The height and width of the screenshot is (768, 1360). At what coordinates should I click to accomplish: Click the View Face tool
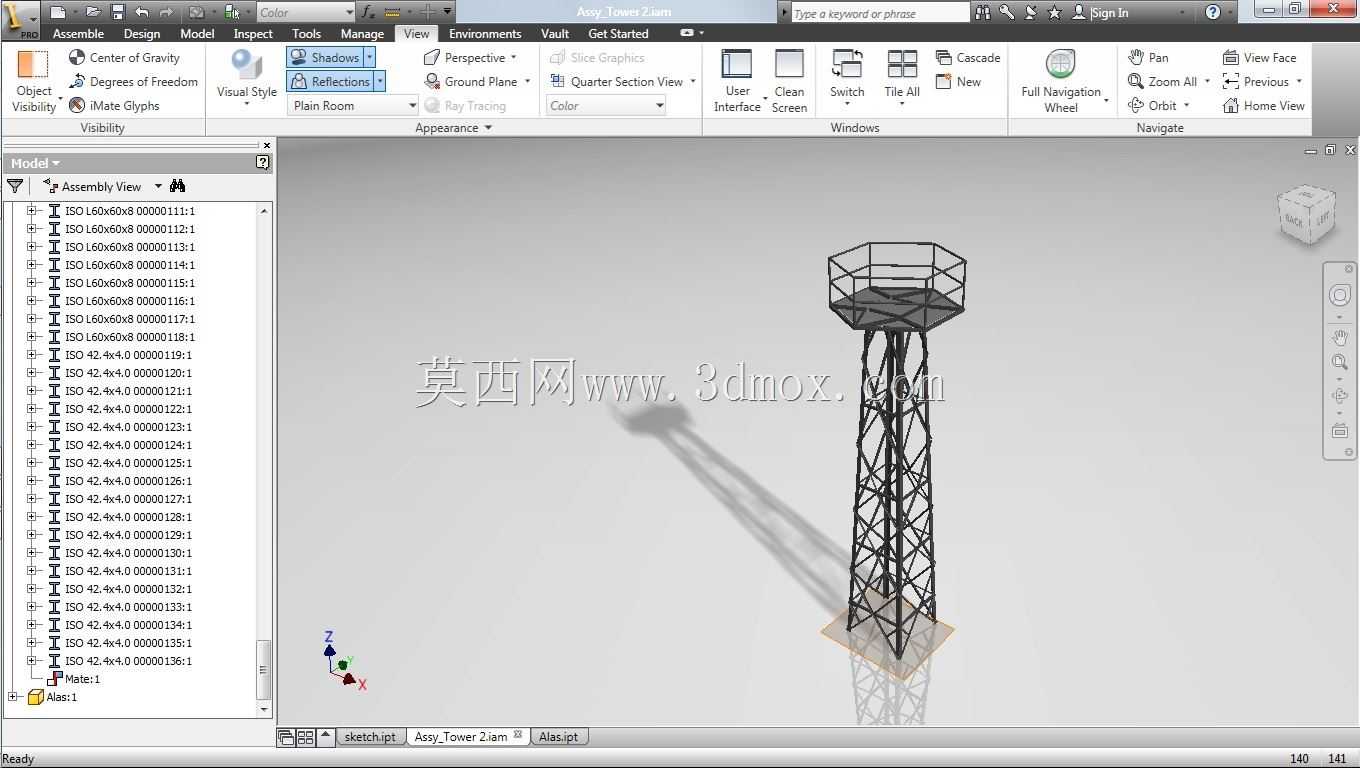(1259, 57)
